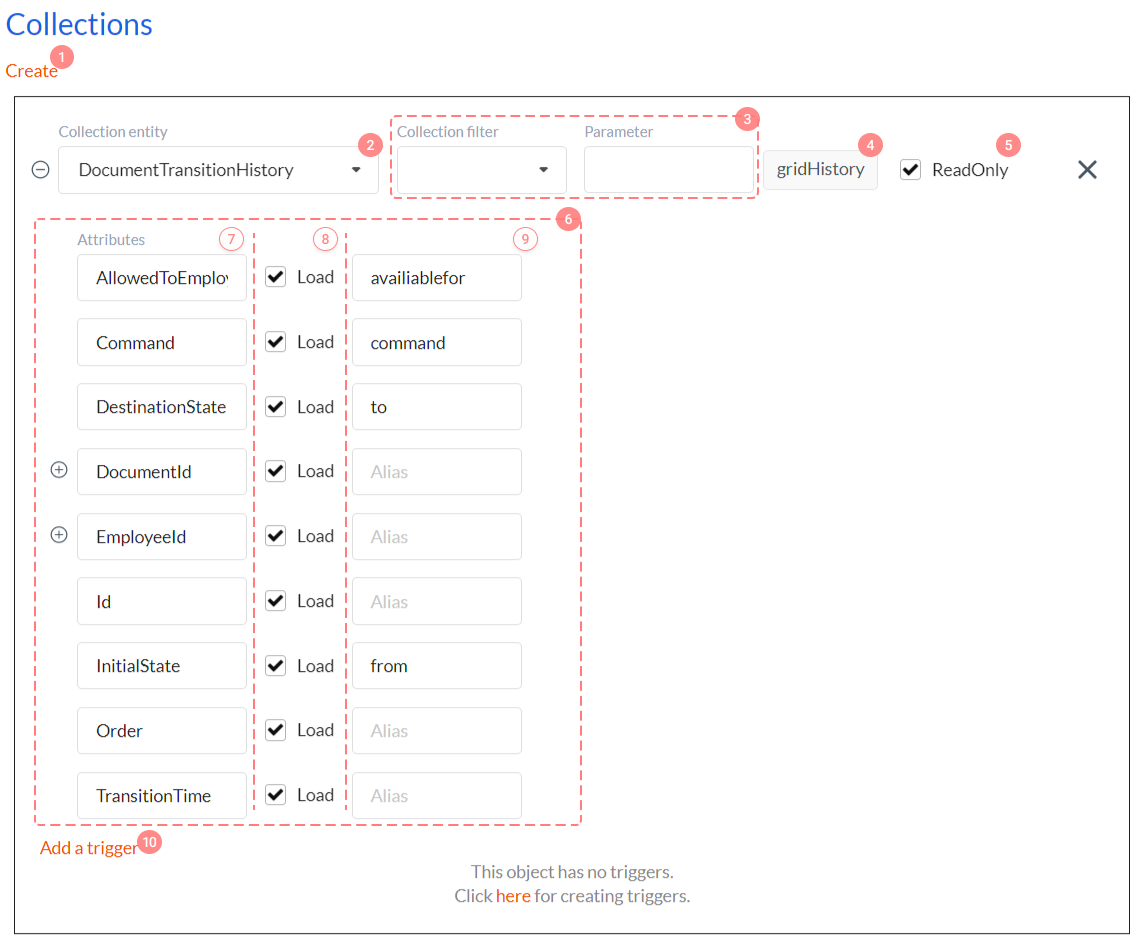Click the empty Alias field for TransitionTime
Screen dimensions: 1146x948
click(436, 795)
